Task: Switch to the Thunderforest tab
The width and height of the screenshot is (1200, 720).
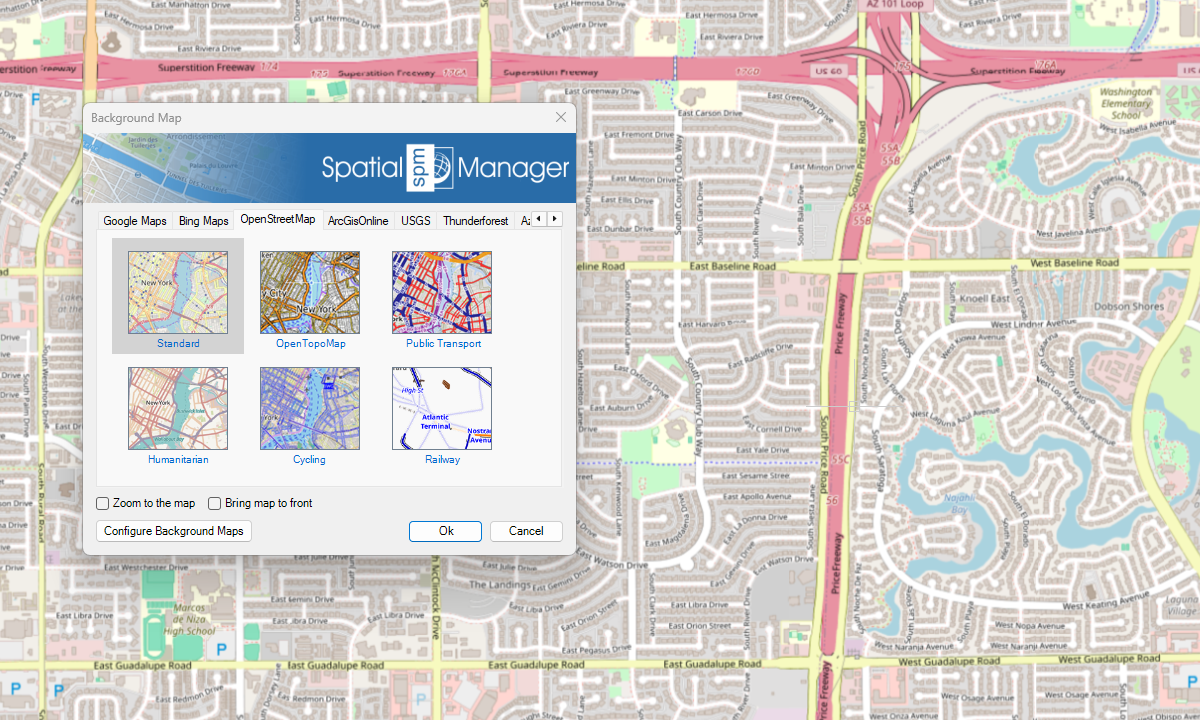Action: 476,221
